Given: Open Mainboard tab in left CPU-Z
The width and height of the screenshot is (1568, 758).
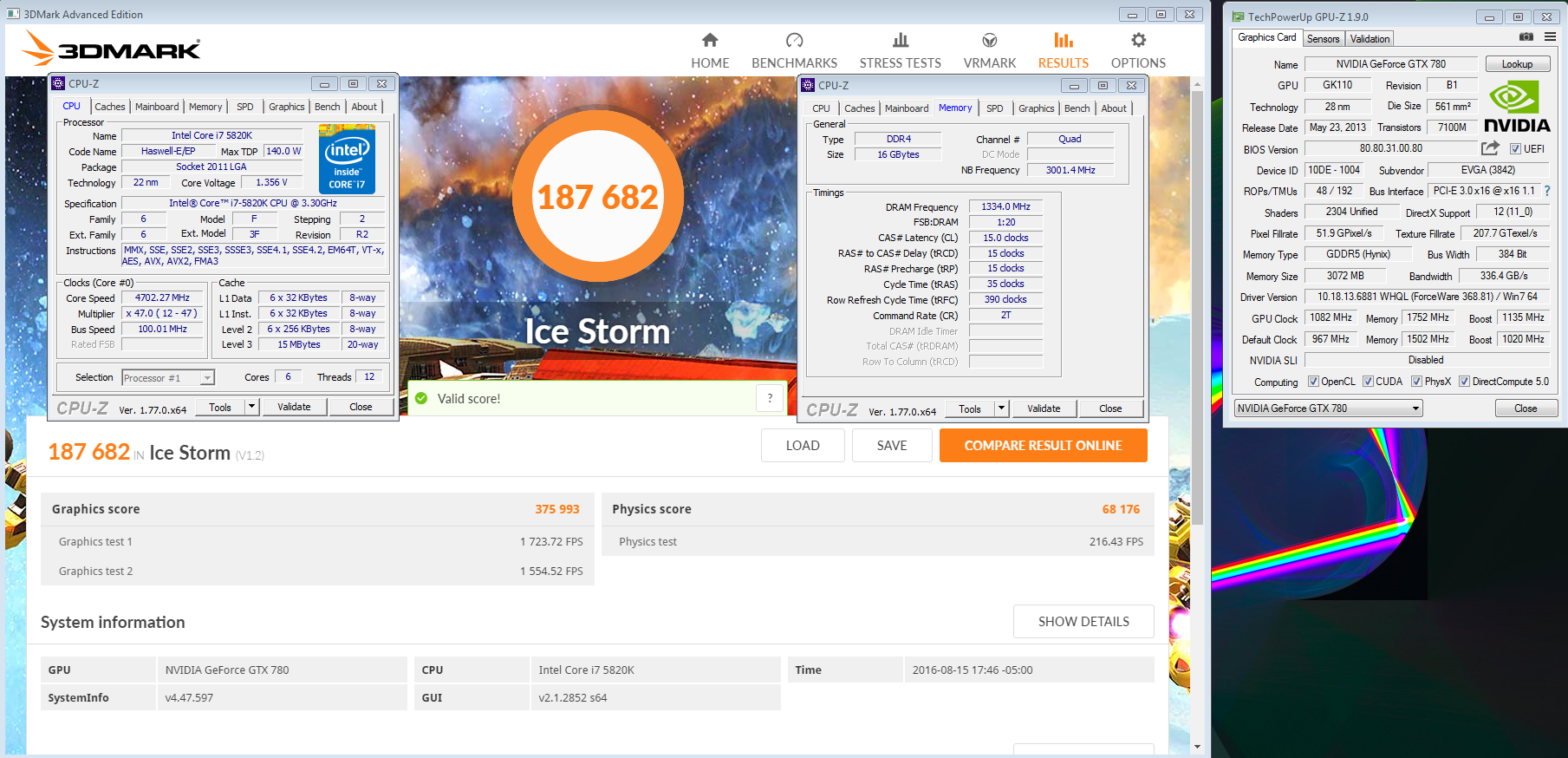Looking at the screenshot, I should pyautogui.click(x=157, y=107).
